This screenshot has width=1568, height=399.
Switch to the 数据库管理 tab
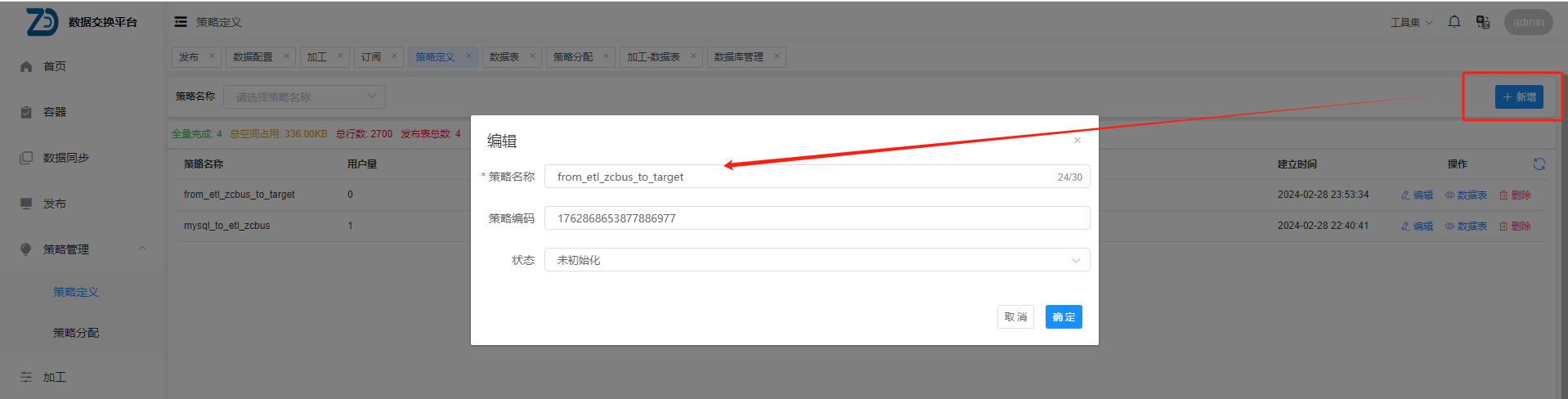point(738,56)
